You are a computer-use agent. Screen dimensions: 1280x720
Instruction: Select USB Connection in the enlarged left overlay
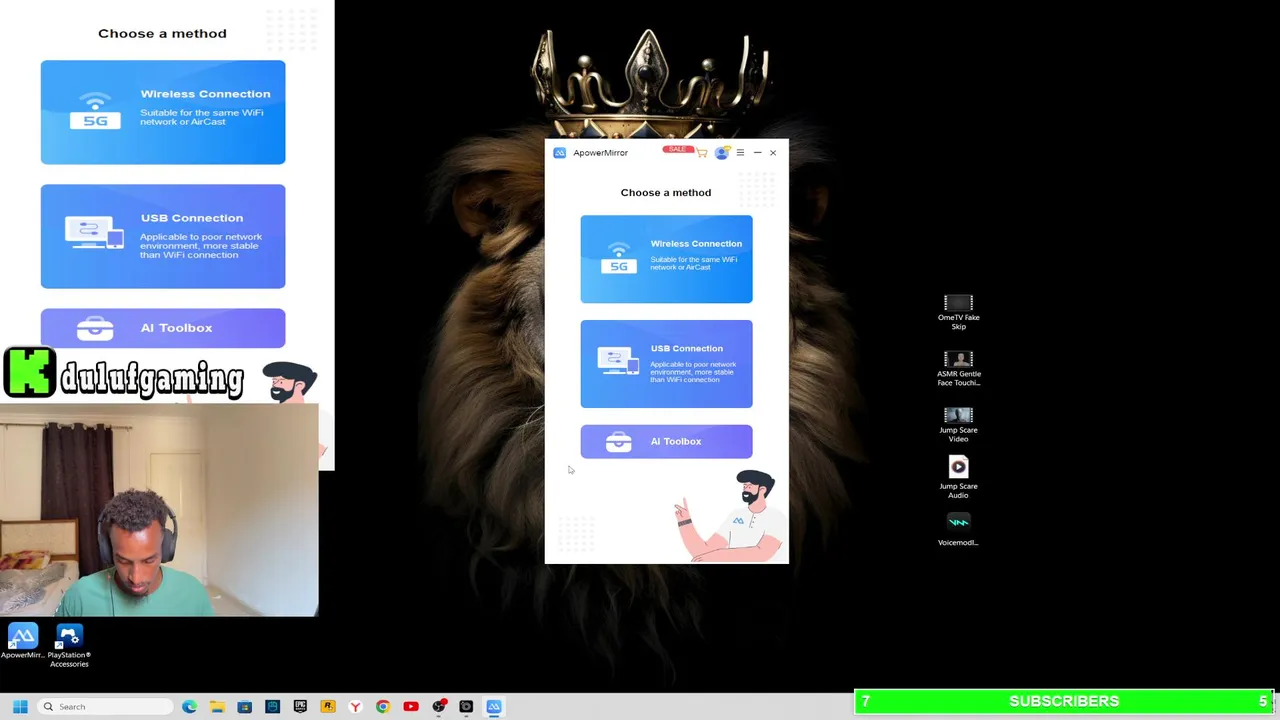click(163, 236)
